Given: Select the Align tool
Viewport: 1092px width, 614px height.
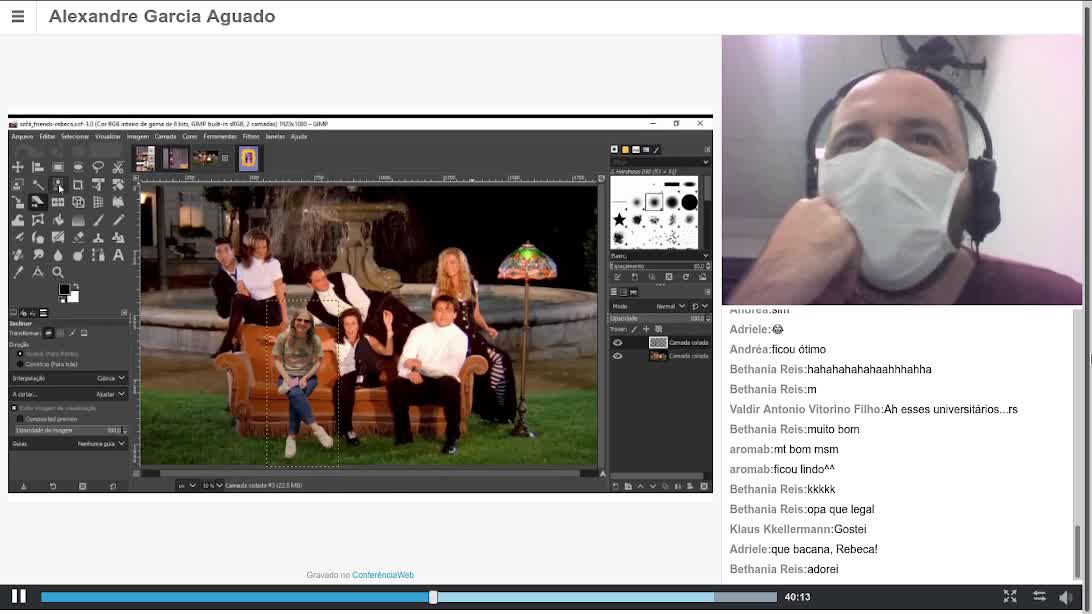Looking at the screenshot, I should click(38, 167).
